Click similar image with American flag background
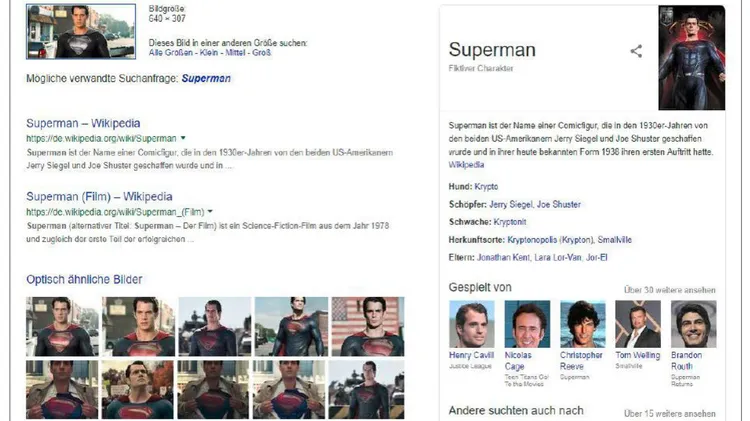Screen dimensions: 750x421 coord(368,326)
